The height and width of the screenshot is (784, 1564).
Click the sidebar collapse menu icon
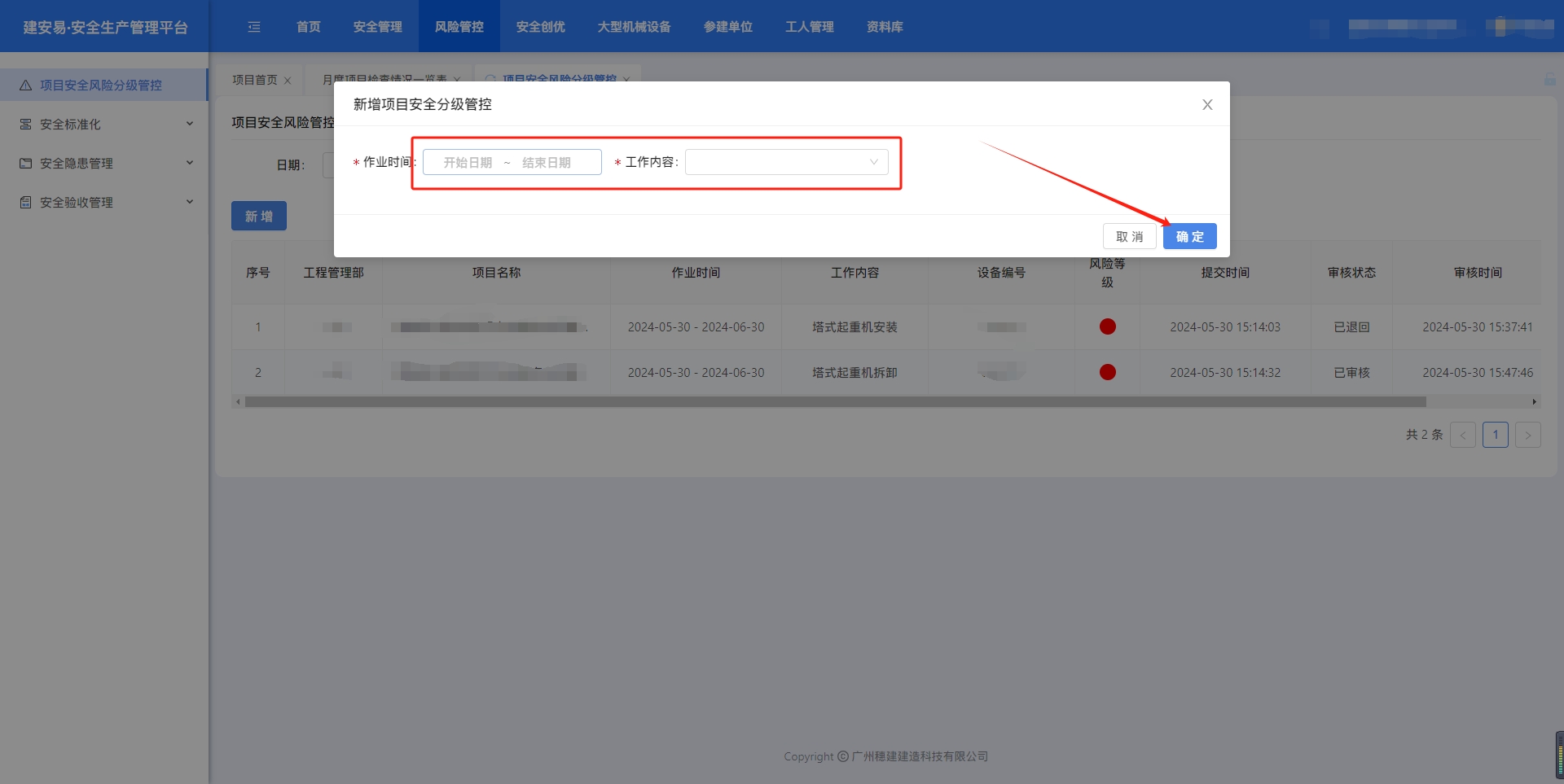[254, 27]
